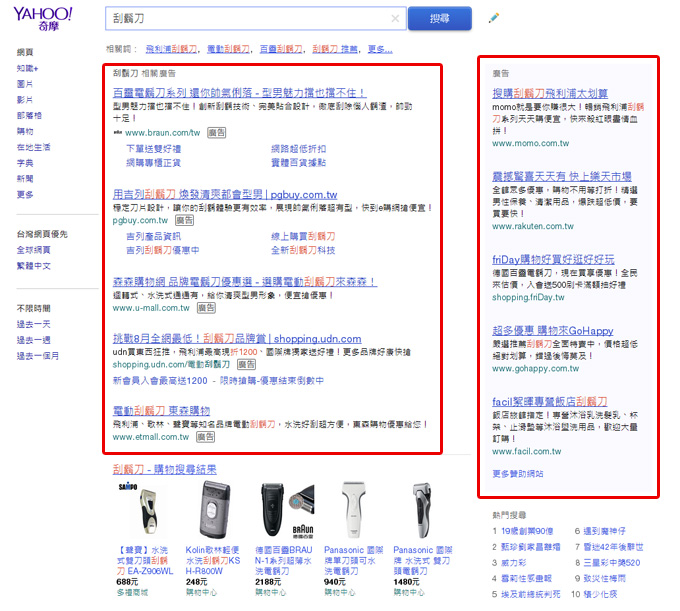
Task: Open hot search number 3 威力彩
Action: coord(513,563)
